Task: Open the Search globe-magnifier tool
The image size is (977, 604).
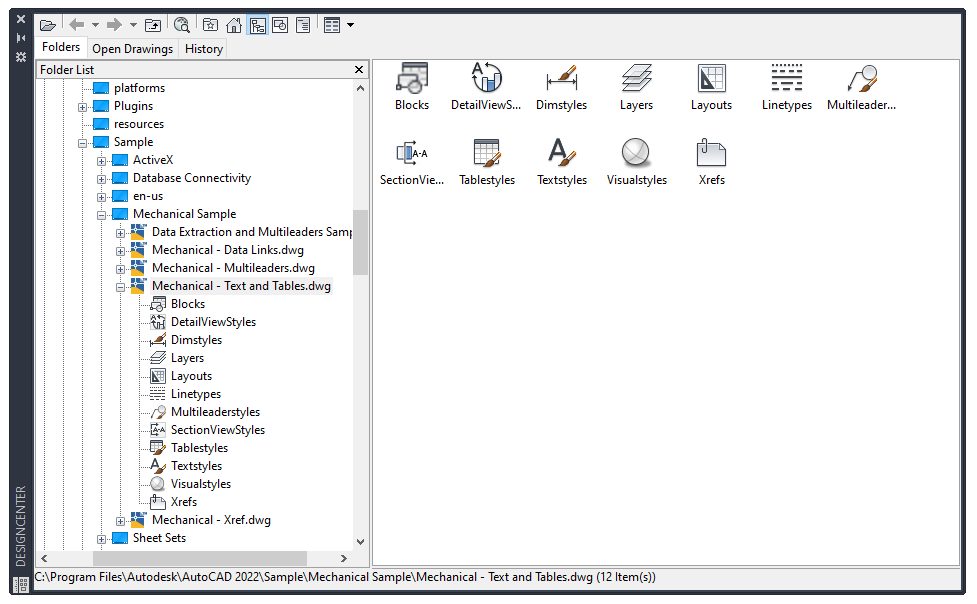Action: [182, 26]
